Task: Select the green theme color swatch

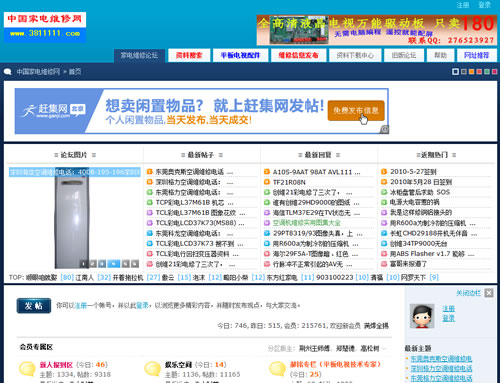Action: (x=487, y=72)
